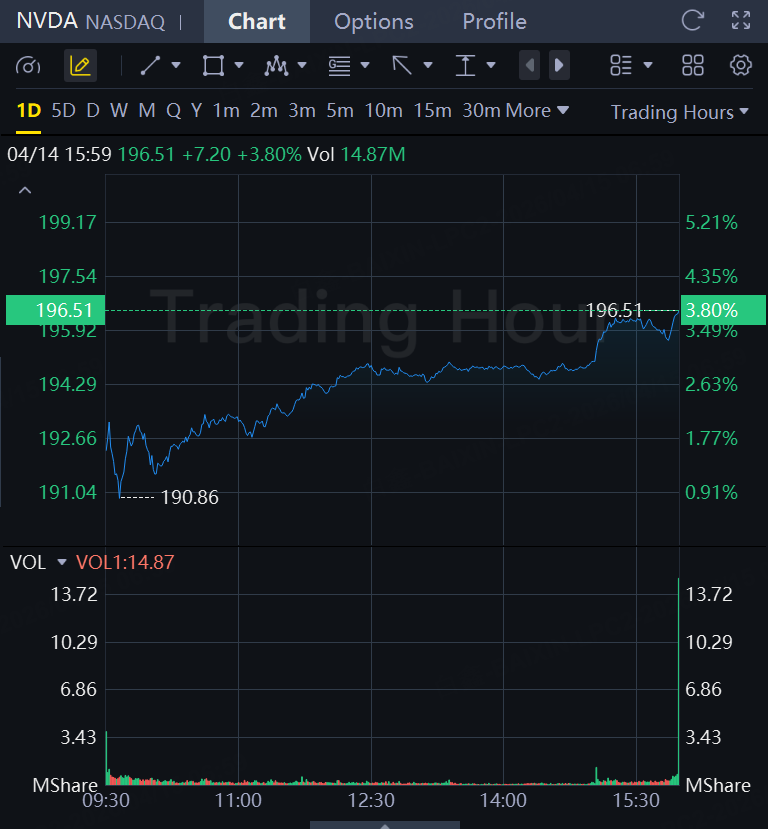Select the trend line drawing tool
768x829 pixels.
[150, 66]
